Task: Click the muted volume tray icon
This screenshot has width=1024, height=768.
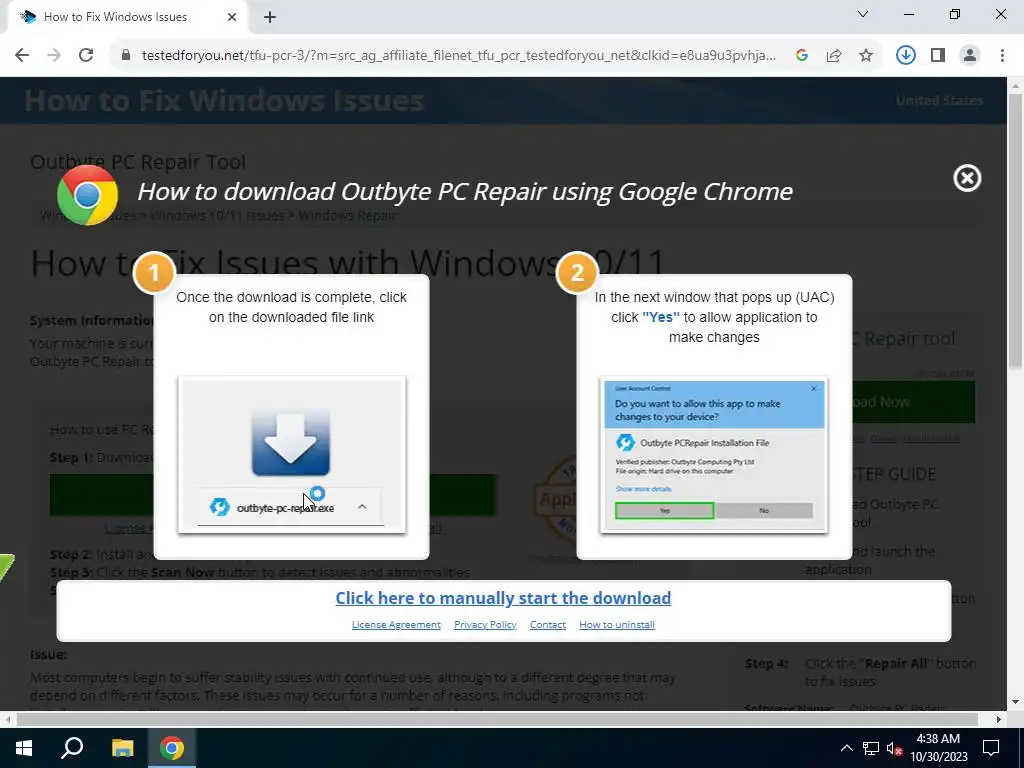Action: point(893,748)
